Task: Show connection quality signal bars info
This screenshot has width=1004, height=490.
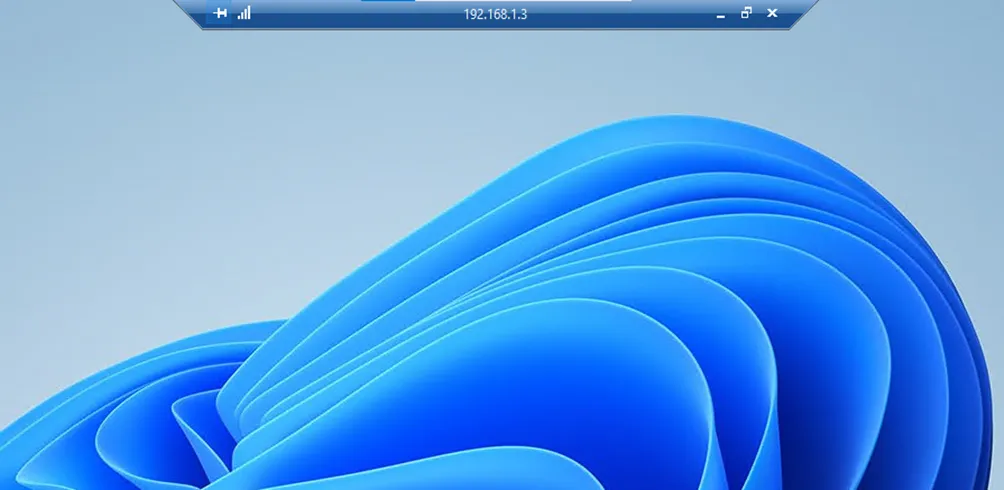Action: point(244,13)
